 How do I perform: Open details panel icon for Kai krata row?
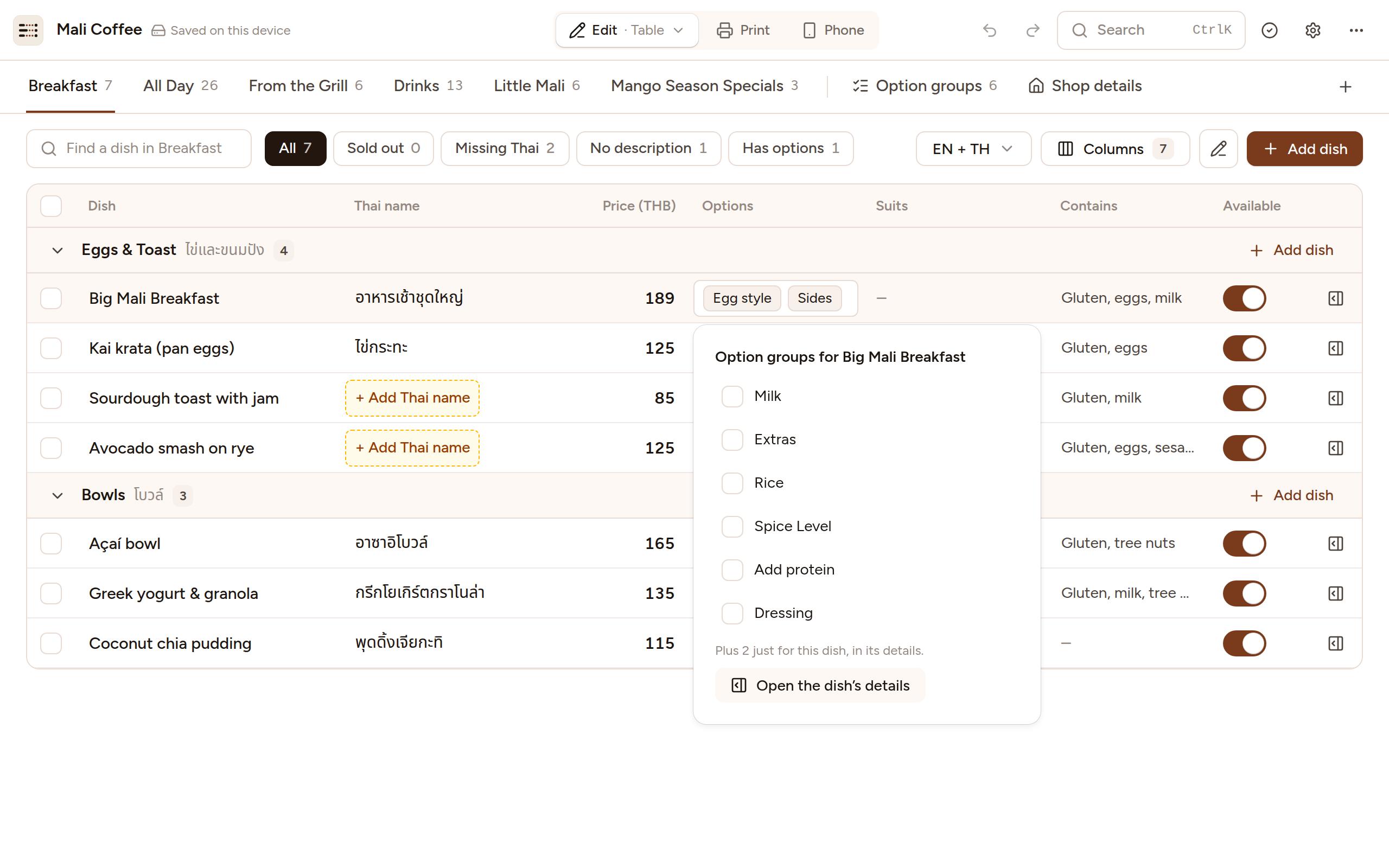1336,348
